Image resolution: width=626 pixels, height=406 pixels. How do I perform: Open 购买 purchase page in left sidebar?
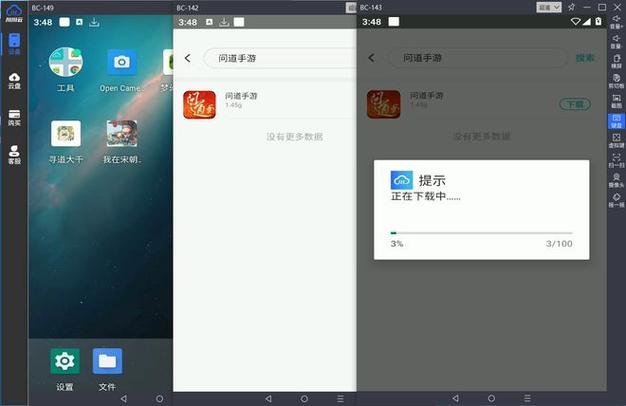tap(14, 118)
